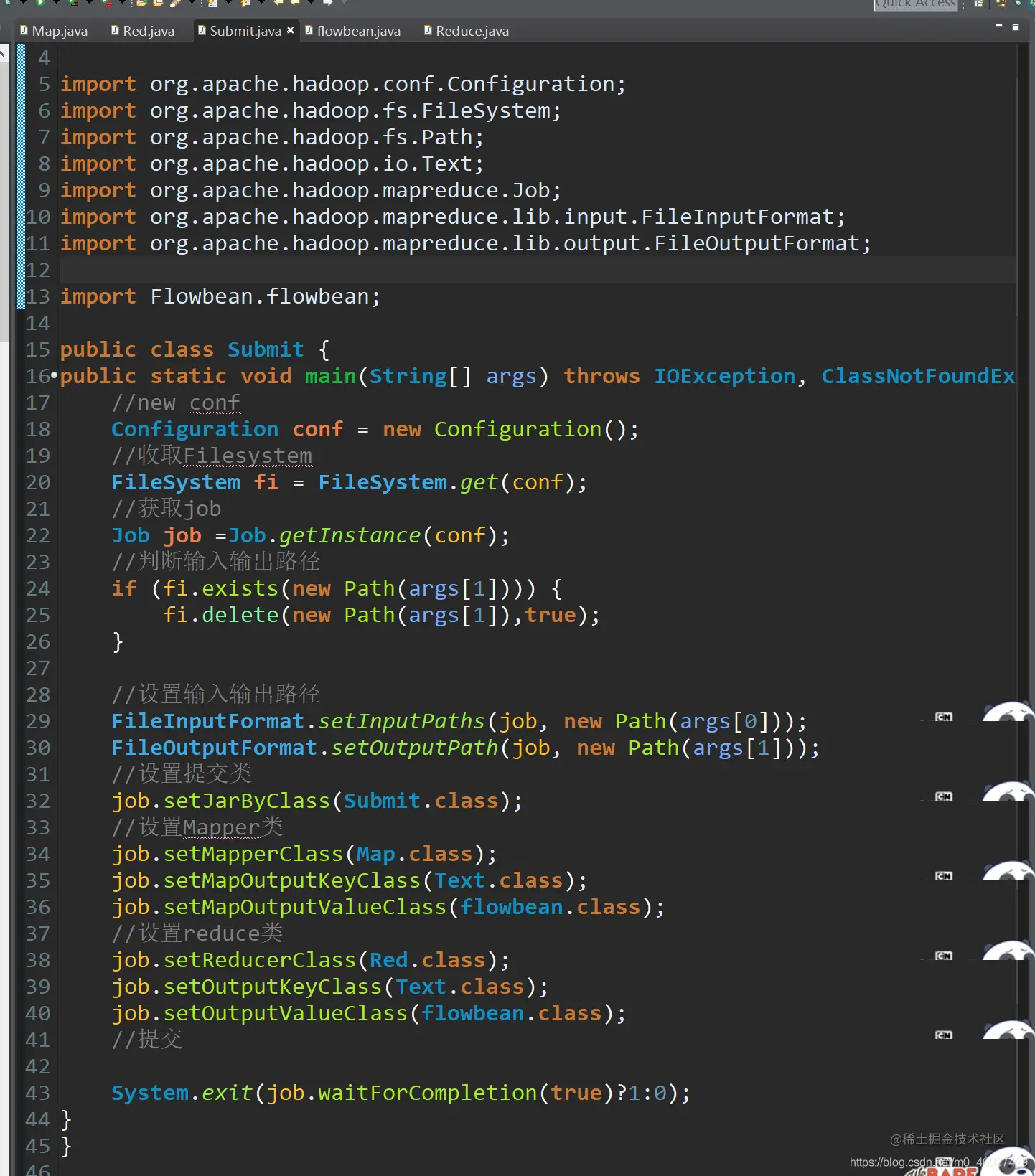Click the '//获取job' comment
1035x1176 pixels.
[167, 509]
